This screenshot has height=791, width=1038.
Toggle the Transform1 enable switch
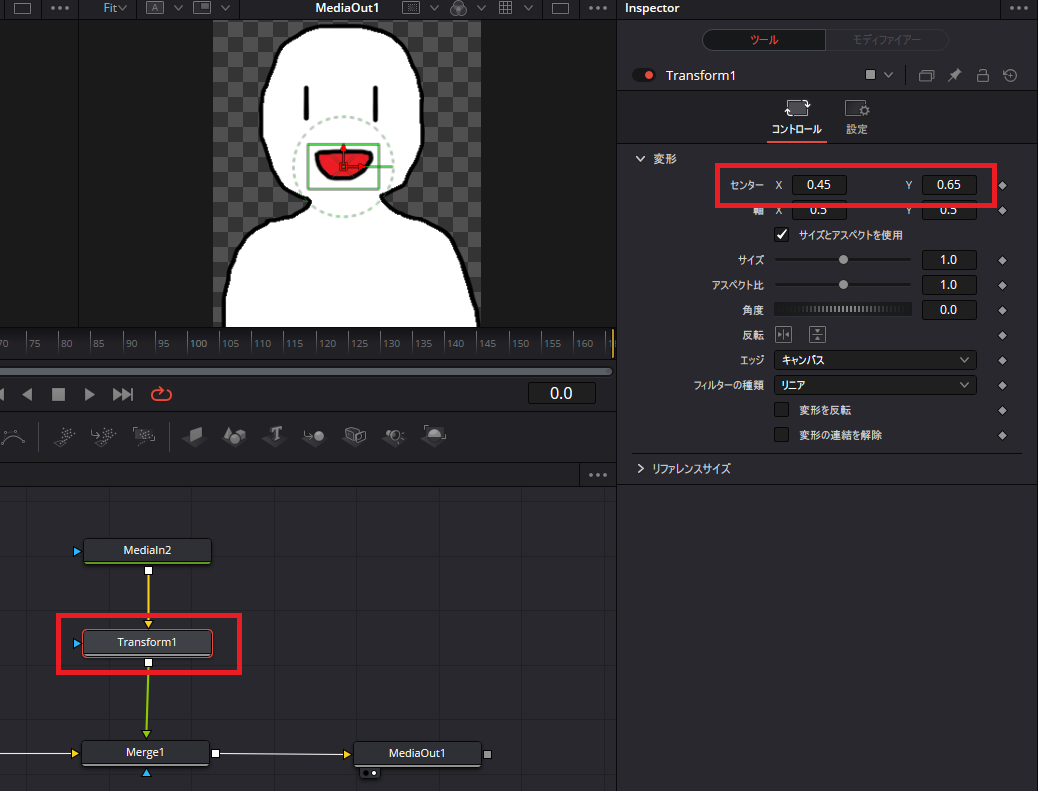coord(644,75)
